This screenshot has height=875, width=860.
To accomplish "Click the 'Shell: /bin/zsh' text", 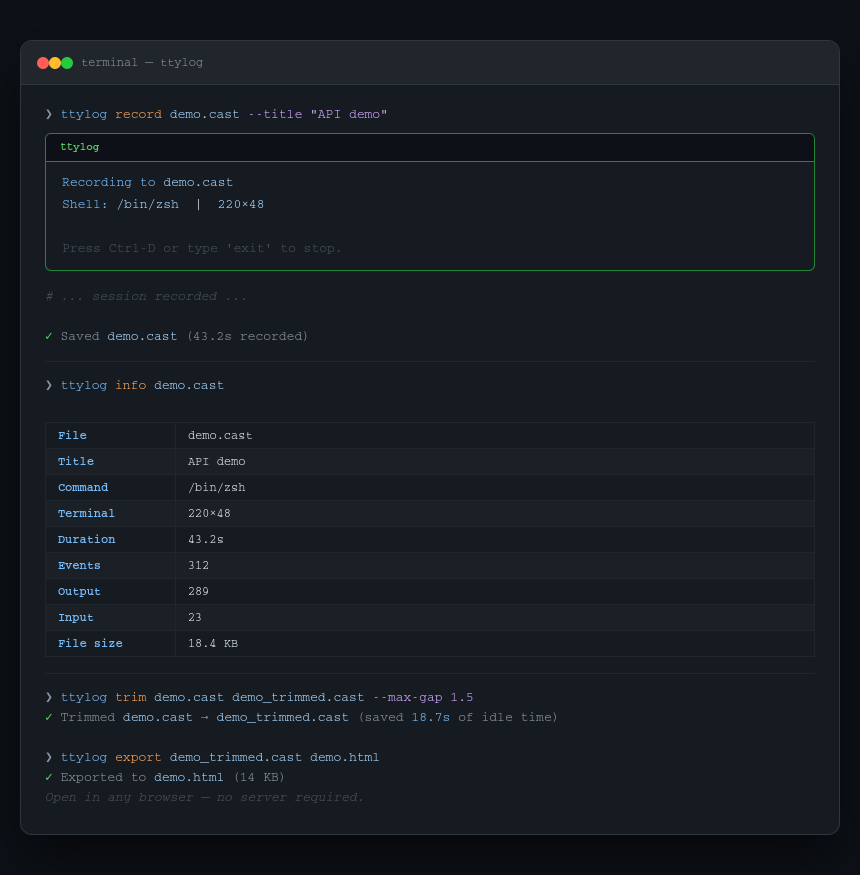I will [x=121, y=204].
